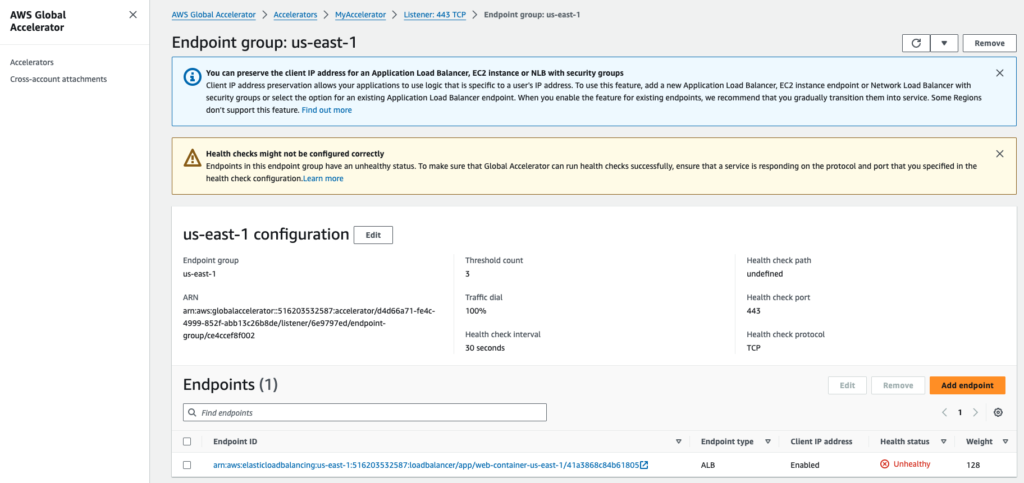Focus the Find endpoints search field
The height and width of the screenshot is (483, 1024).
click(x=364, y=413)
